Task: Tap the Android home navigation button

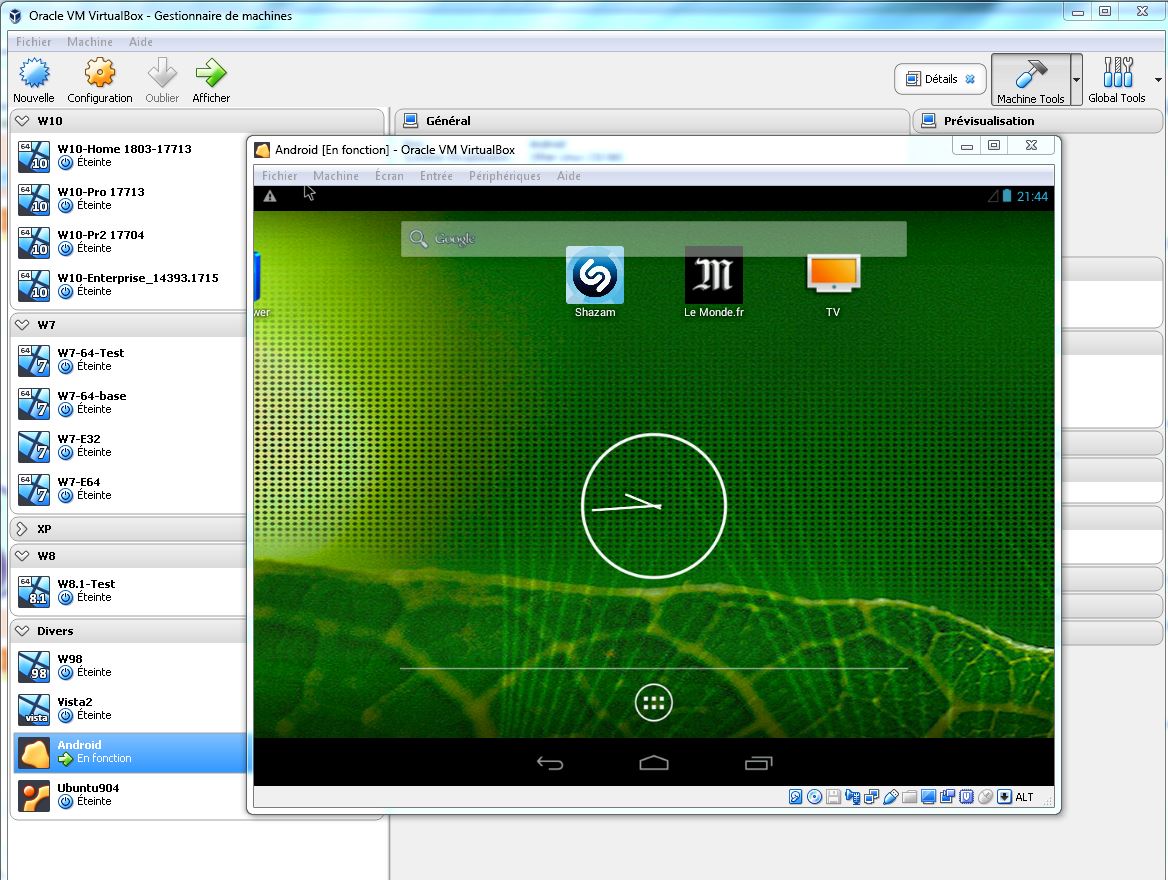Action: [654, 764]
